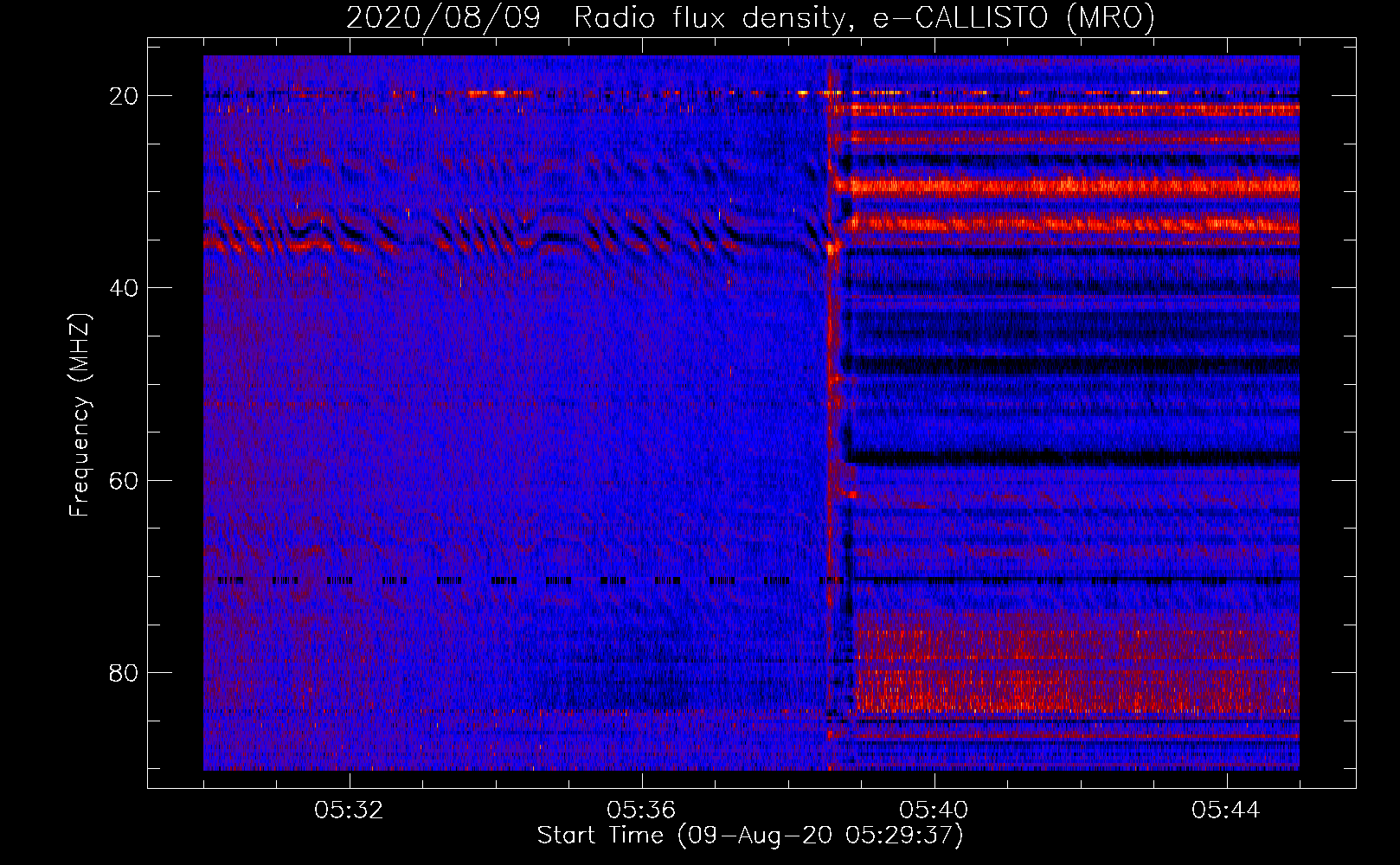
Task: Click the plot title "Radio flux density, e-CALLISTO (MRO)"
Action: click(x=864, y=18)
